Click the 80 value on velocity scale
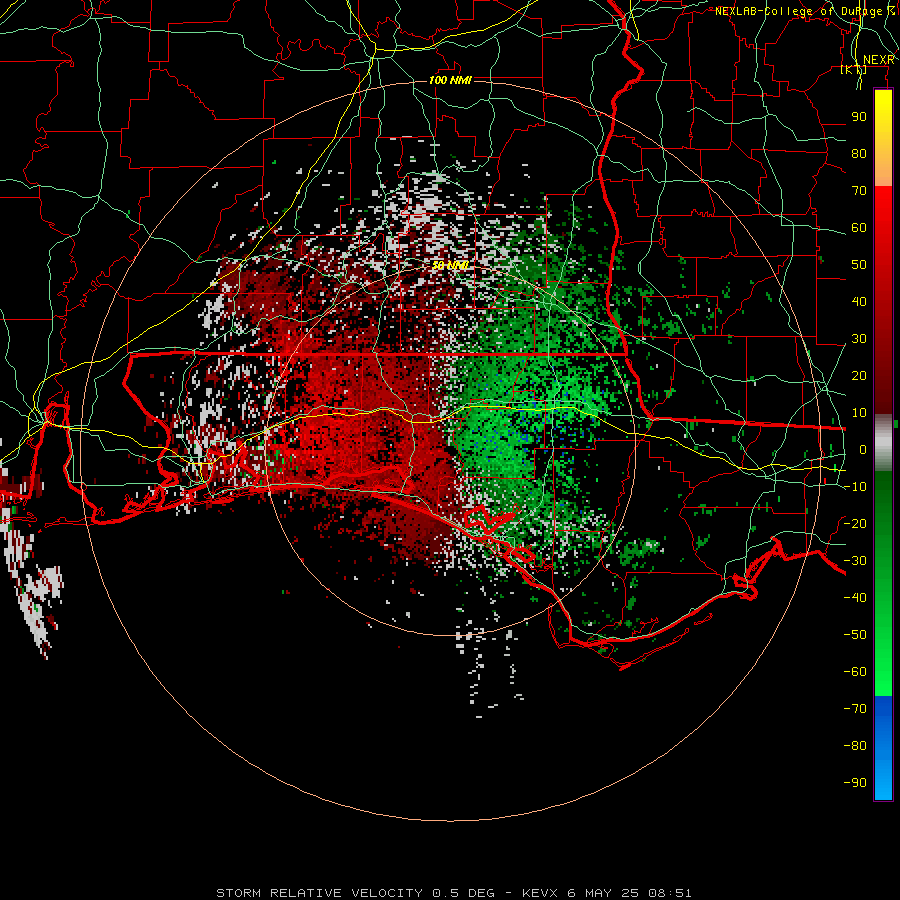 tap(859, 154)
